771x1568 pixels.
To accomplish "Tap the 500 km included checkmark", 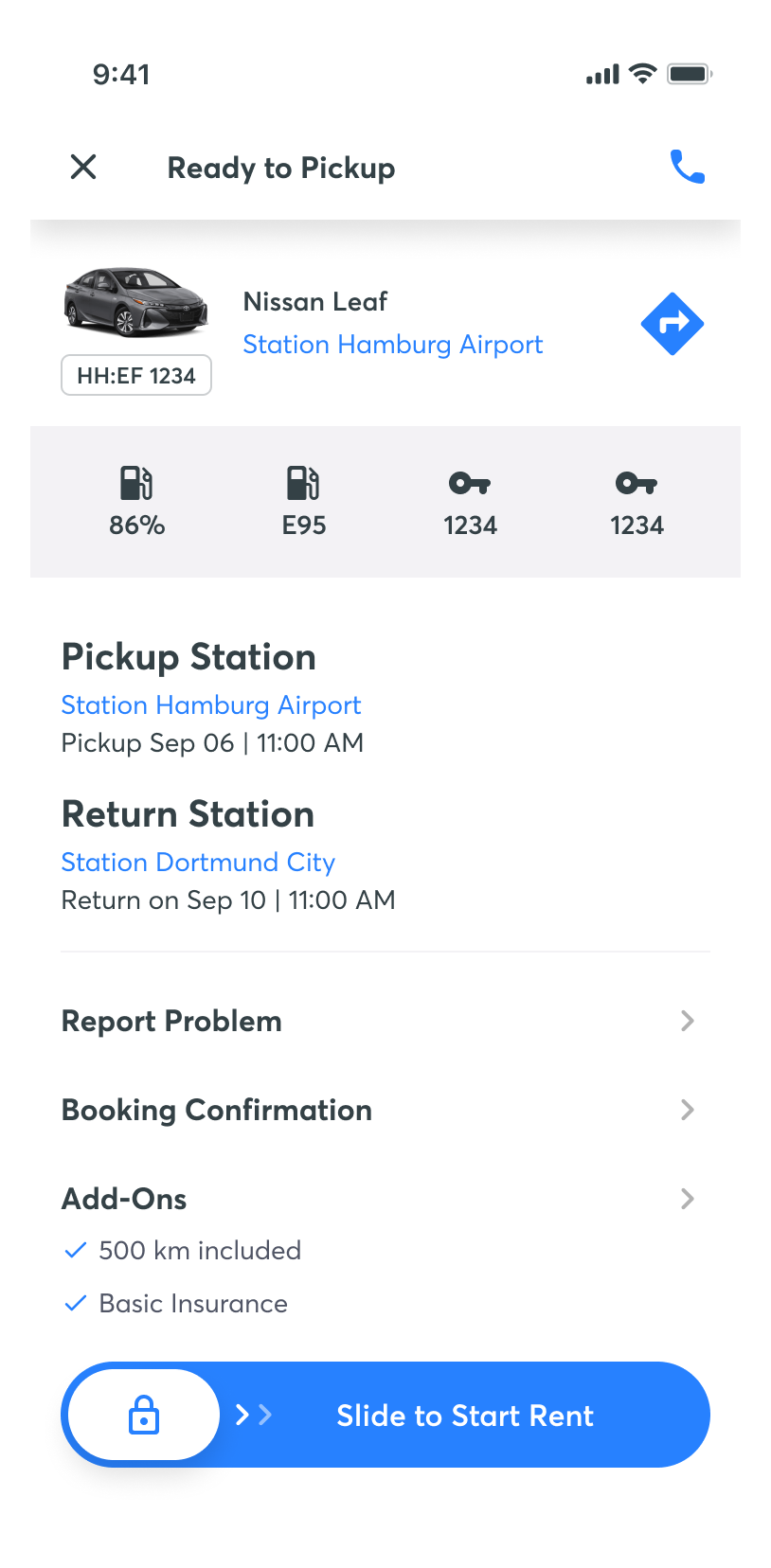I will coord(75,1251).
